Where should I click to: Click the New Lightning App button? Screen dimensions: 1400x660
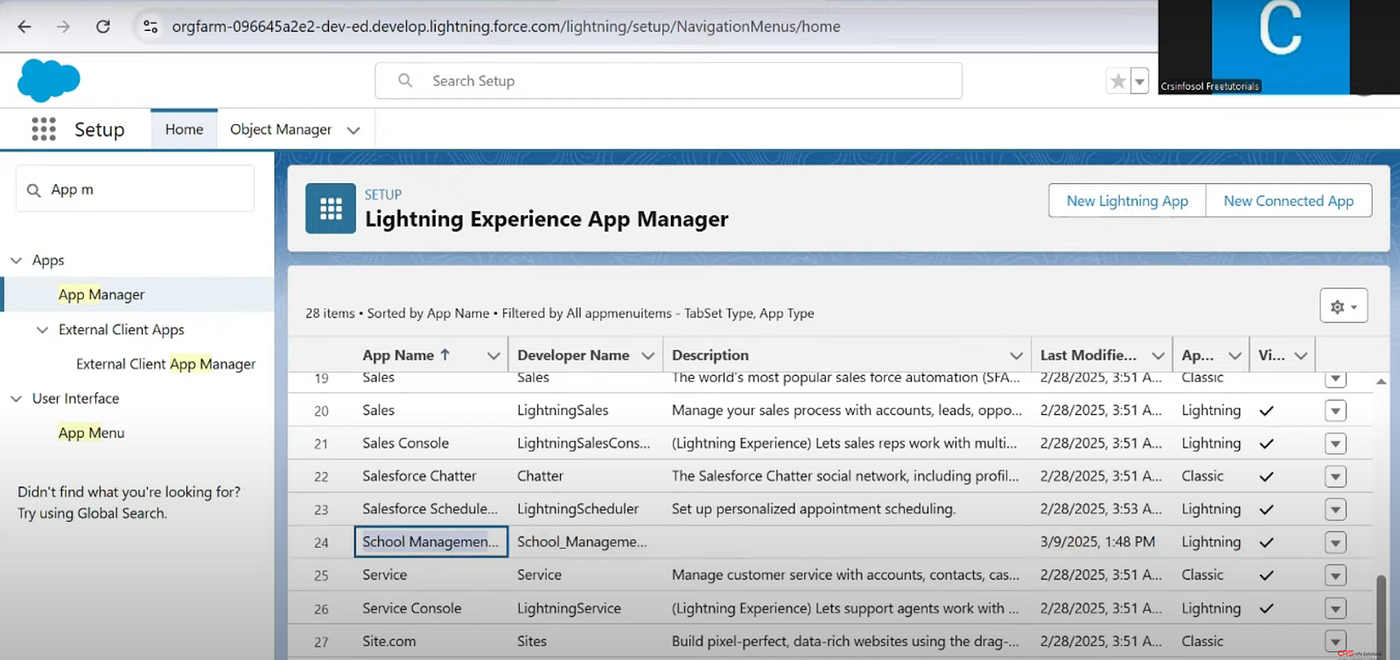[1127, 201]
